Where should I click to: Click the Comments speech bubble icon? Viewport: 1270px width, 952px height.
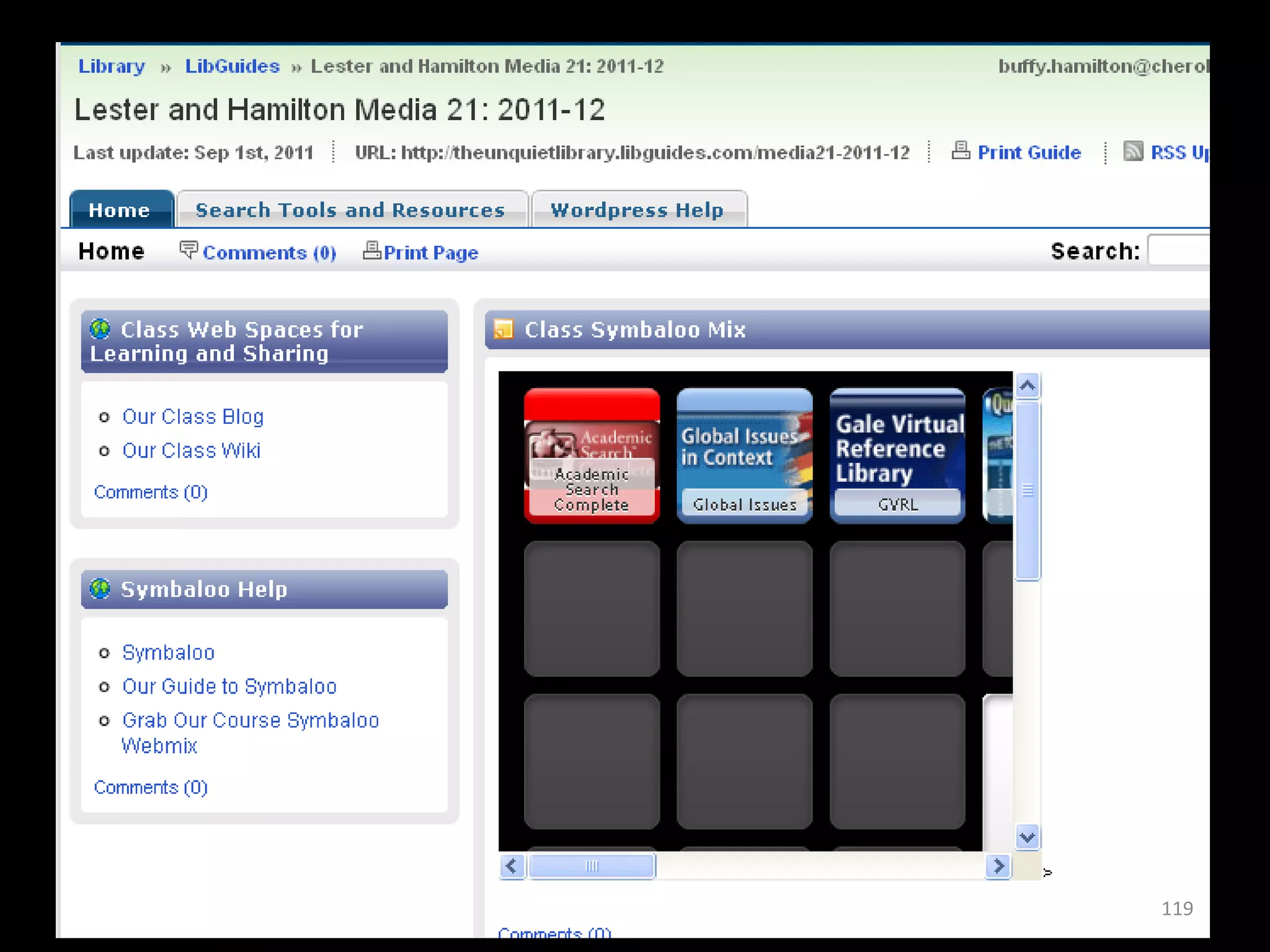(188, 250)
